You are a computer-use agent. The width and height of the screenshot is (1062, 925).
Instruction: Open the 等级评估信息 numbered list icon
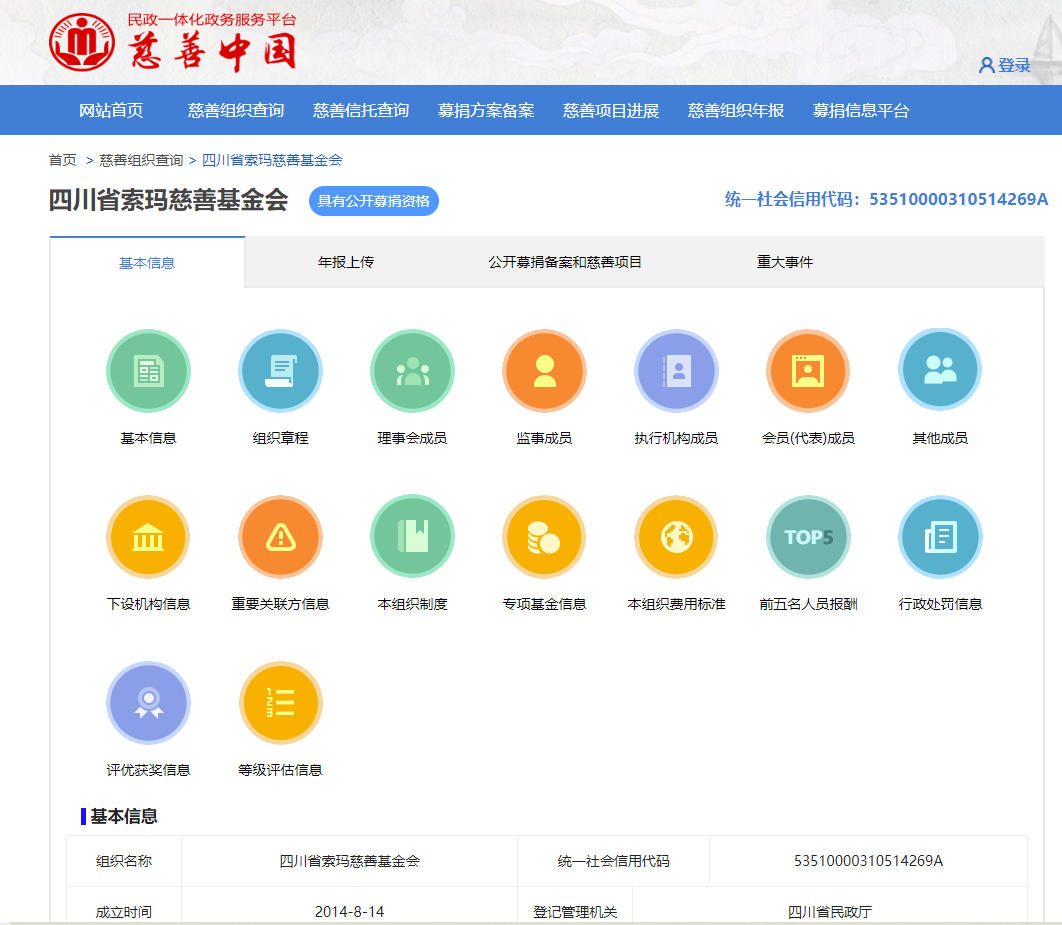coord(280,703)
